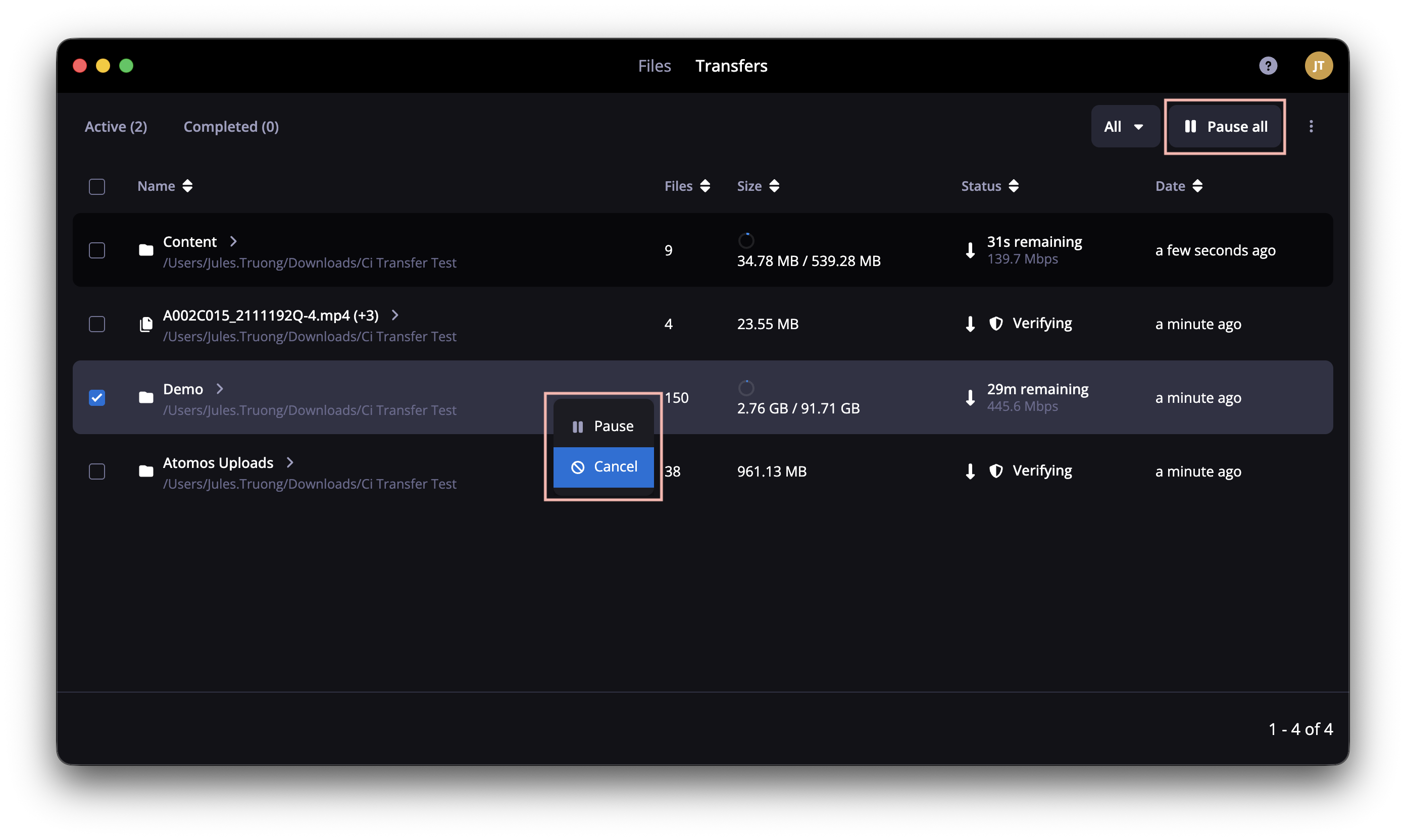This screenshot has width=1406, height=840.
Task: Click the A002C015_2111192Q-4.mp4 (+3) name
Action: (271, 316)
